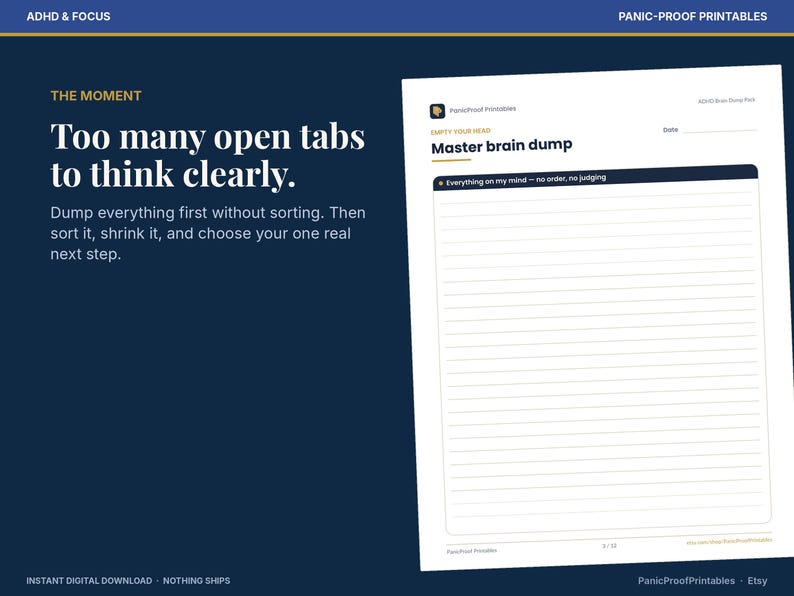Click the PanicProof Printables logo icon
This screenshot has height=596, width=794.
click(x=438, y=111)
